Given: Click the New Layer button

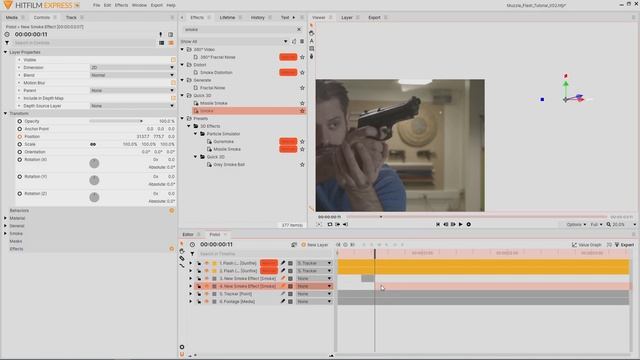Looking at the screenshot, I should point(315,244).
